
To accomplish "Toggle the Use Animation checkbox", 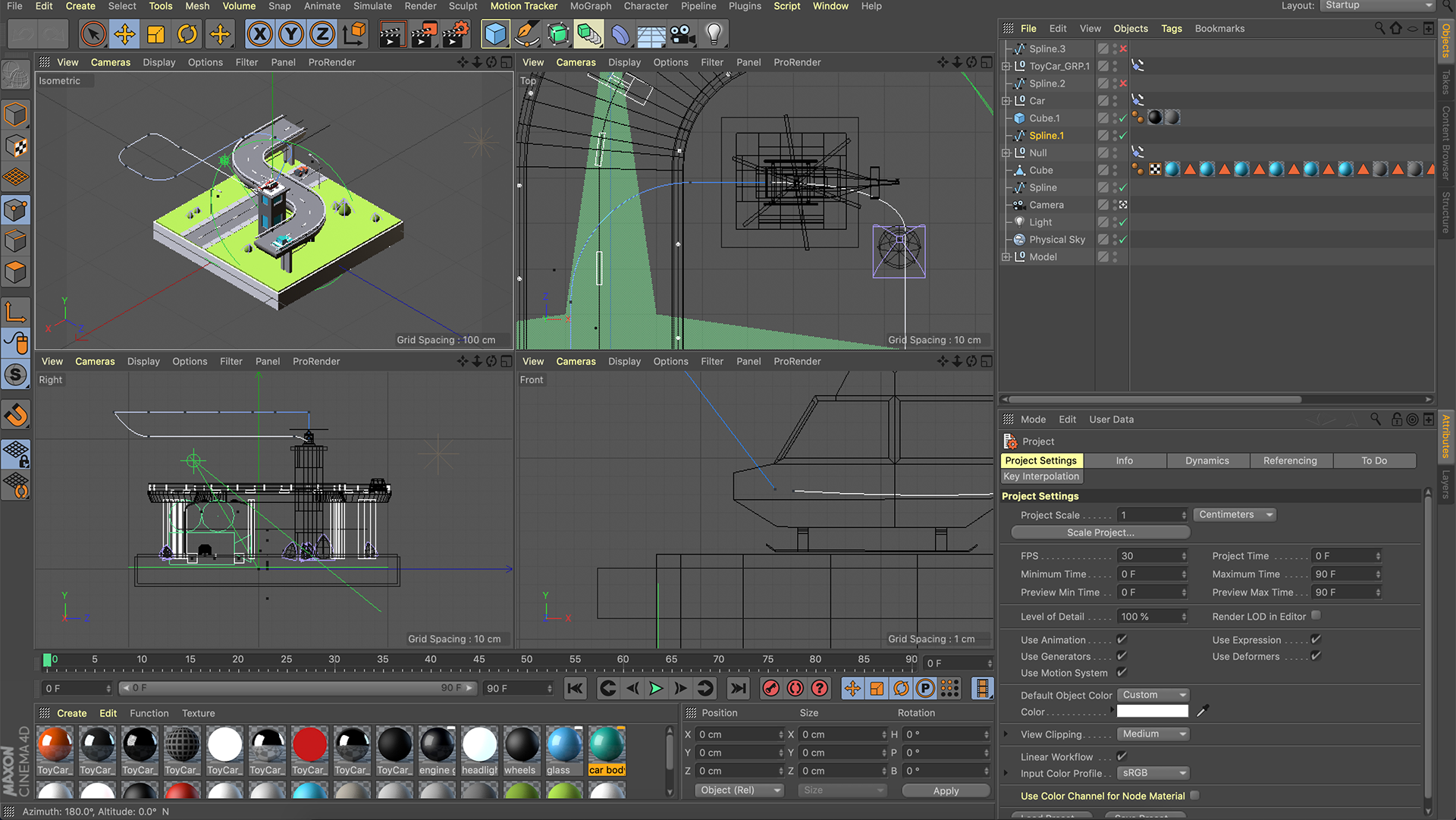I will pos(1122,639).
